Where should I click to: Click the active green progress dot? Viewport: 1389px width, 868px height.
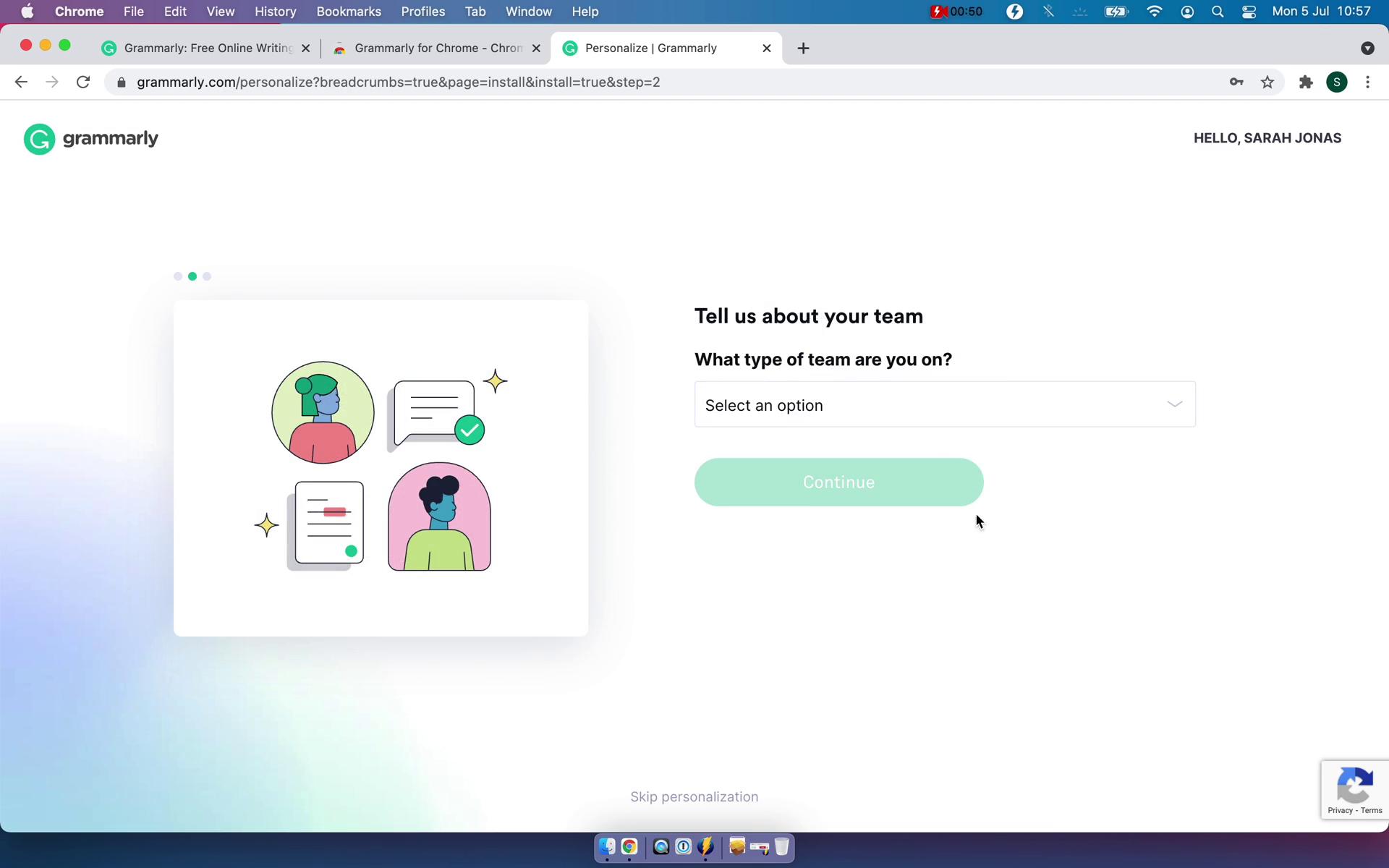click(x=192, y=276)
